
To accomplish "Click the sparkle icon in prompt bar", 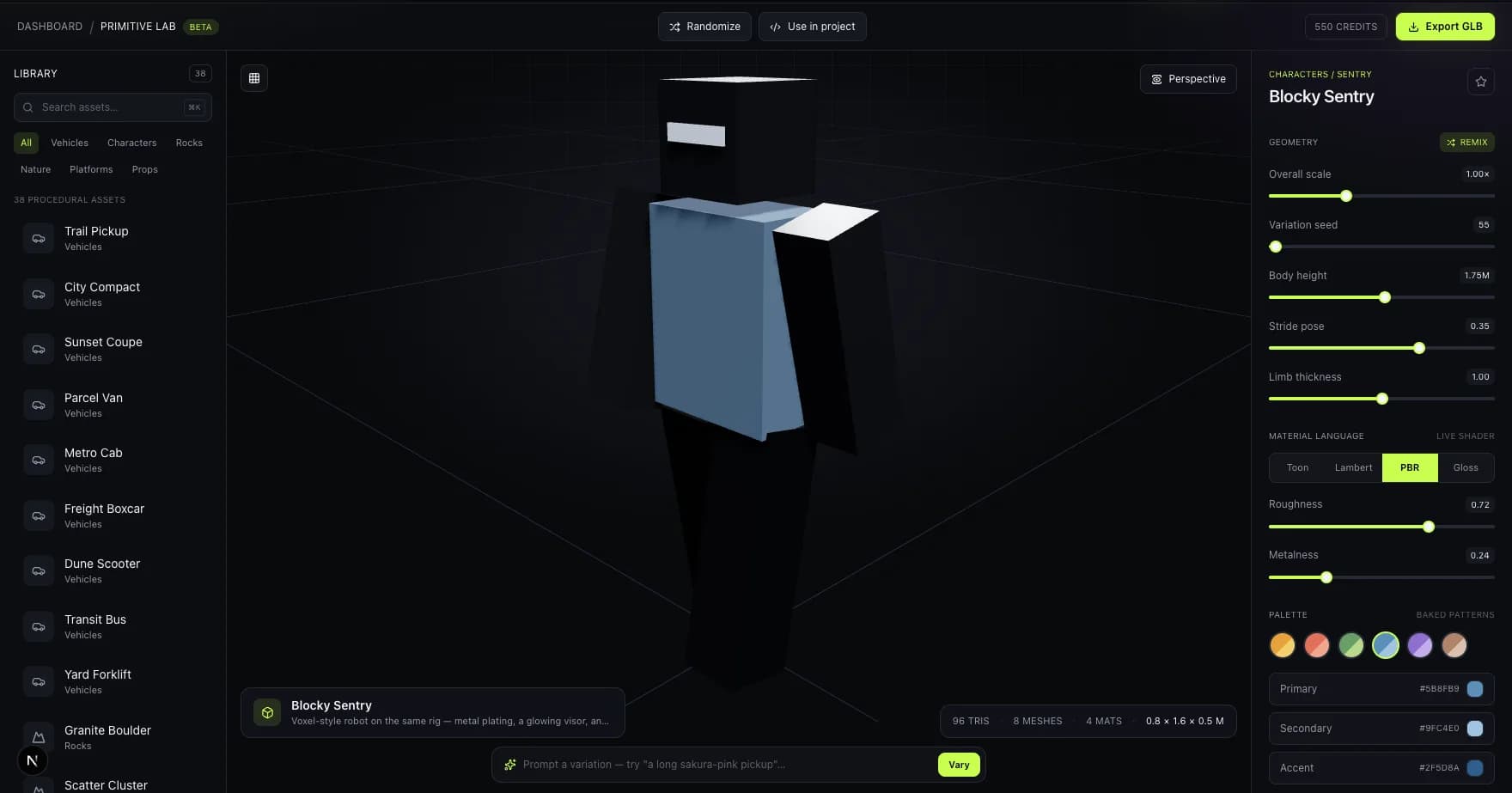I will pos(510,765).
